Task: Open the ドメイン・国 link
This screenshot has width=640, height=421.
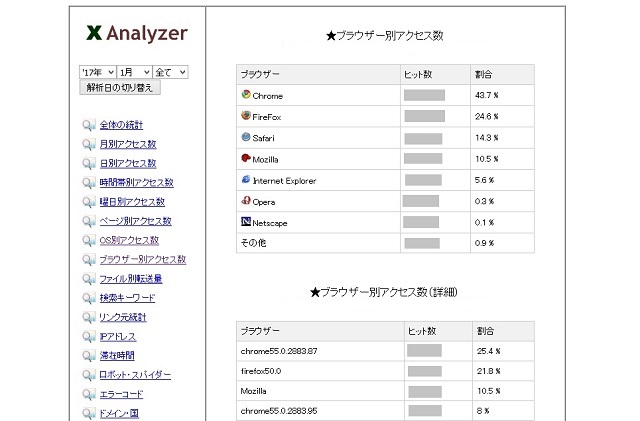Action: click(x=119, y=413)
